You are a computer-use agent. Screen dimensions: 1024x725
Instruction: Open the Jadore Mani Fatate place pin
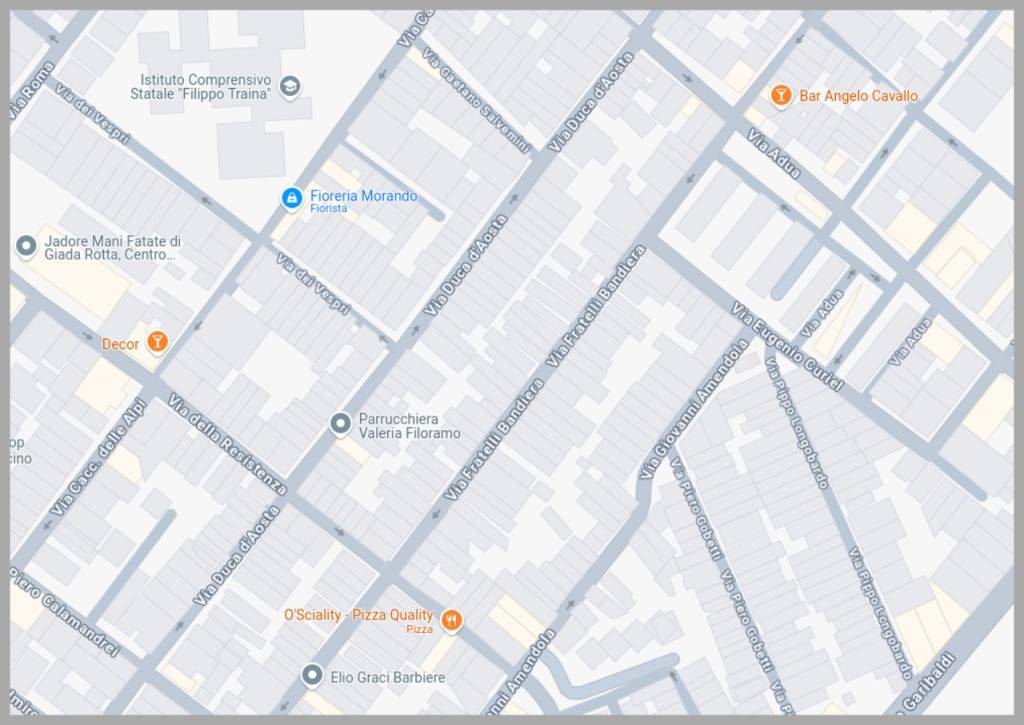coord(26,246)
